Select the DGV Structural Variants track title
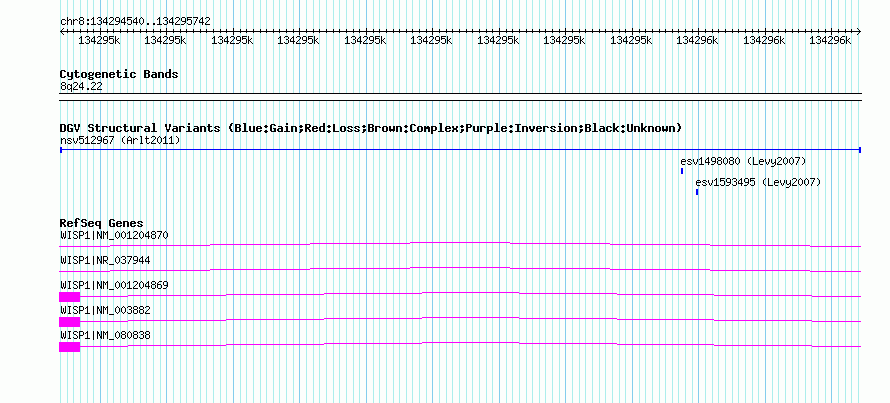Viewport: 890px width, 403px height. 371,128
